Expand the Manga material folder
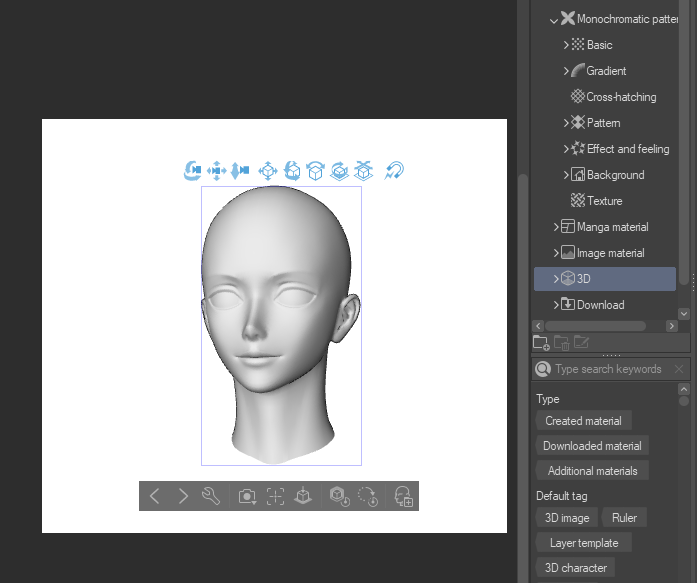Screen dimensions: 697x583 click(x=556, y=227)
